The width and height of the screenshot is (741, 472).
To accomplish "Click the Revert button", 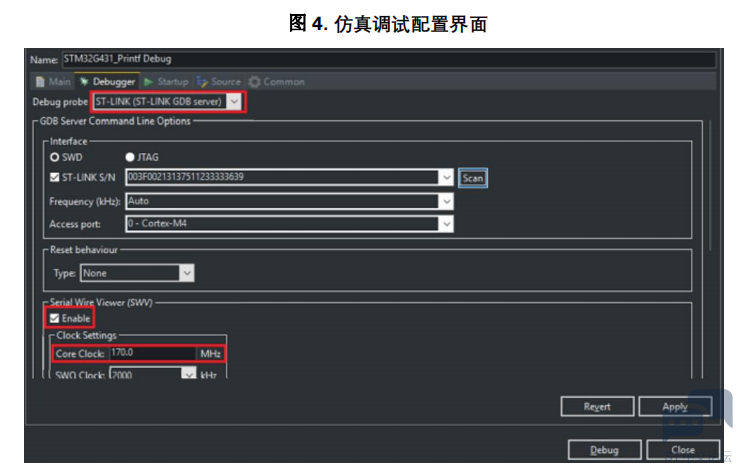I will tap(597, 407).
